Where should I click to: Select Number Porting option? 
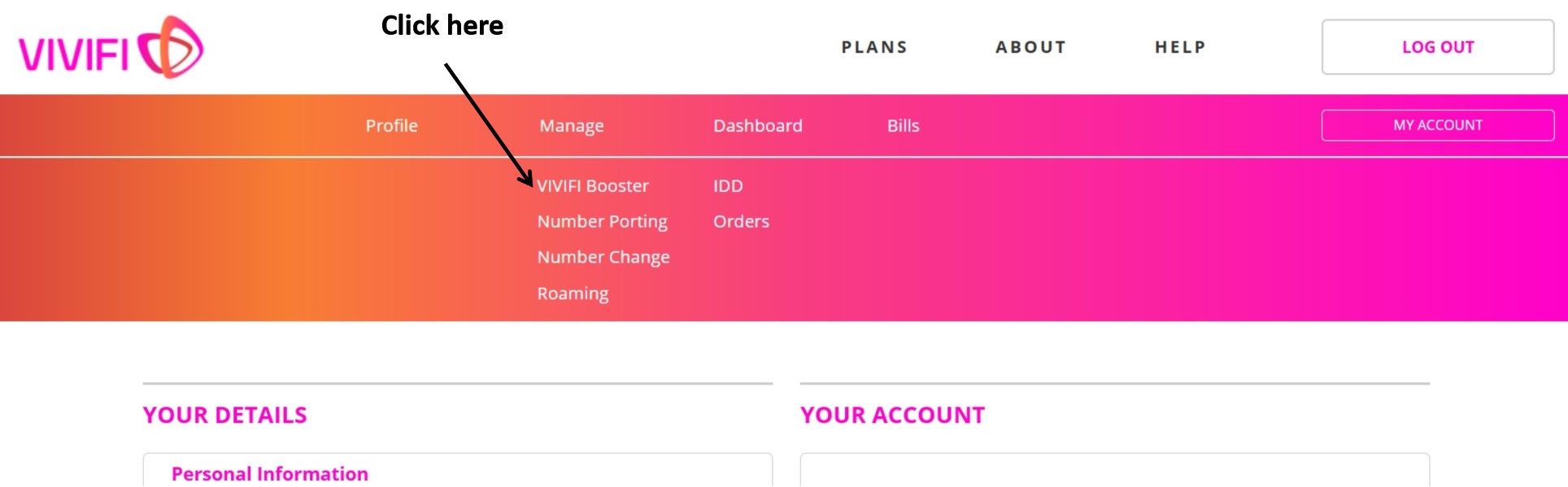click(x=602, y=222)
